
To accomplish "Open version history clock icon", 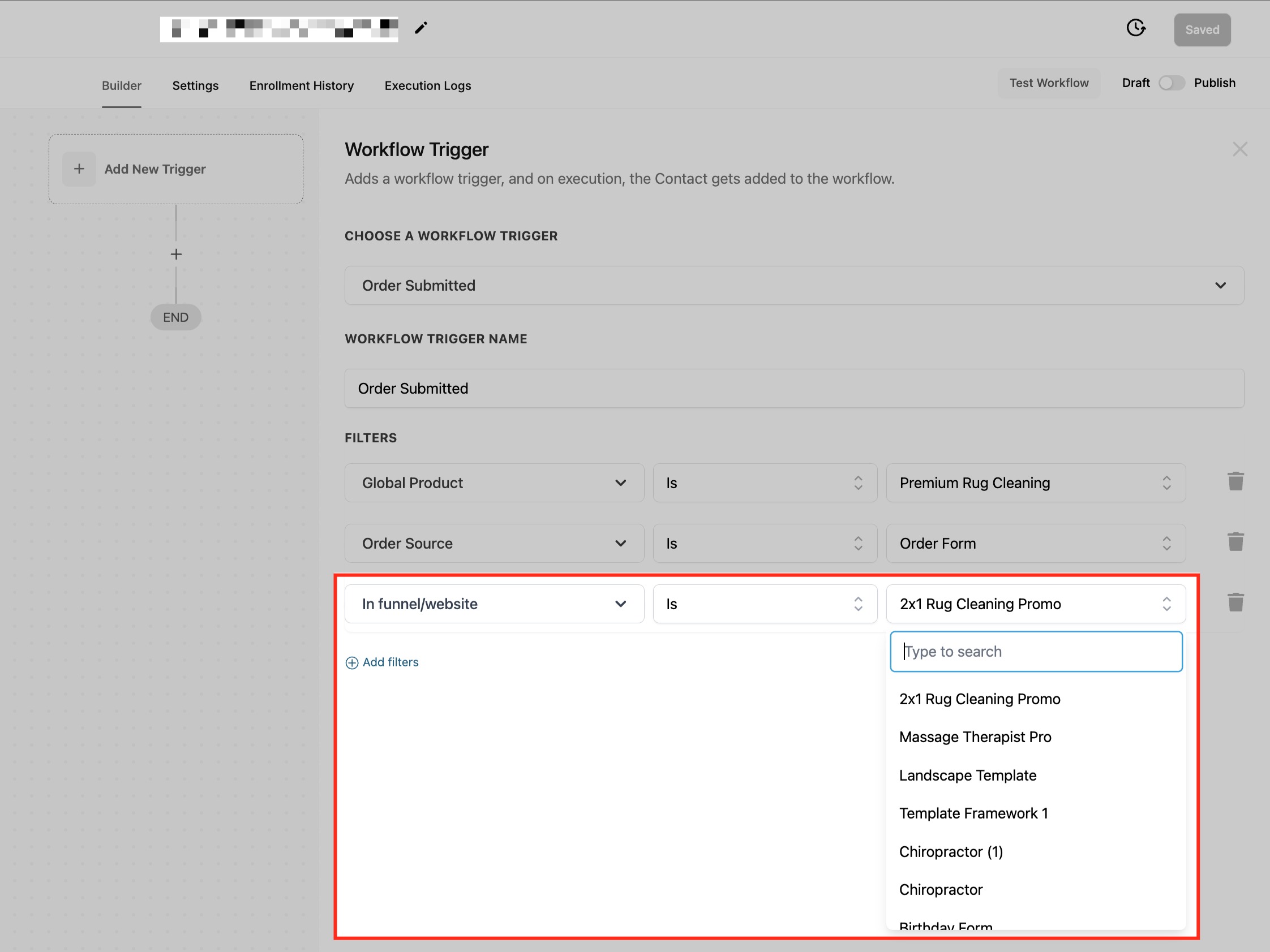I will point(1135,28).
